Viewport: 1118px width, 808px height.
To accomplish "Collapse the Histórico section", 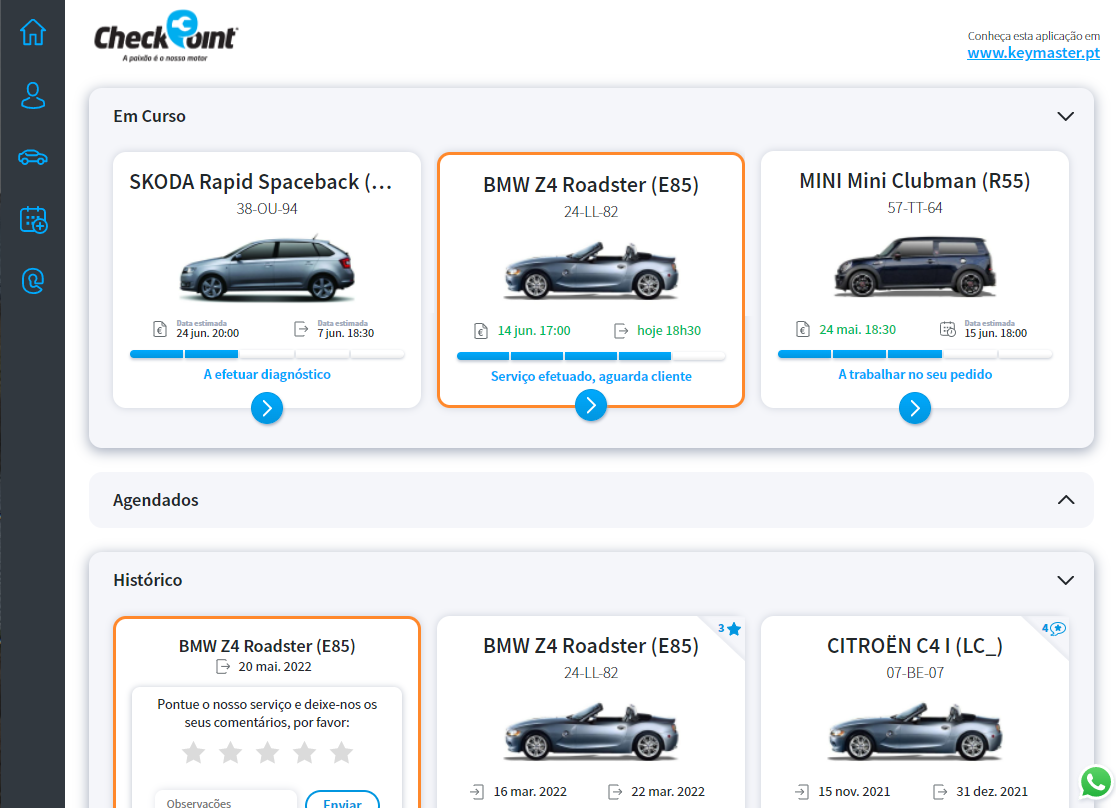I will tap(1065, 580).
